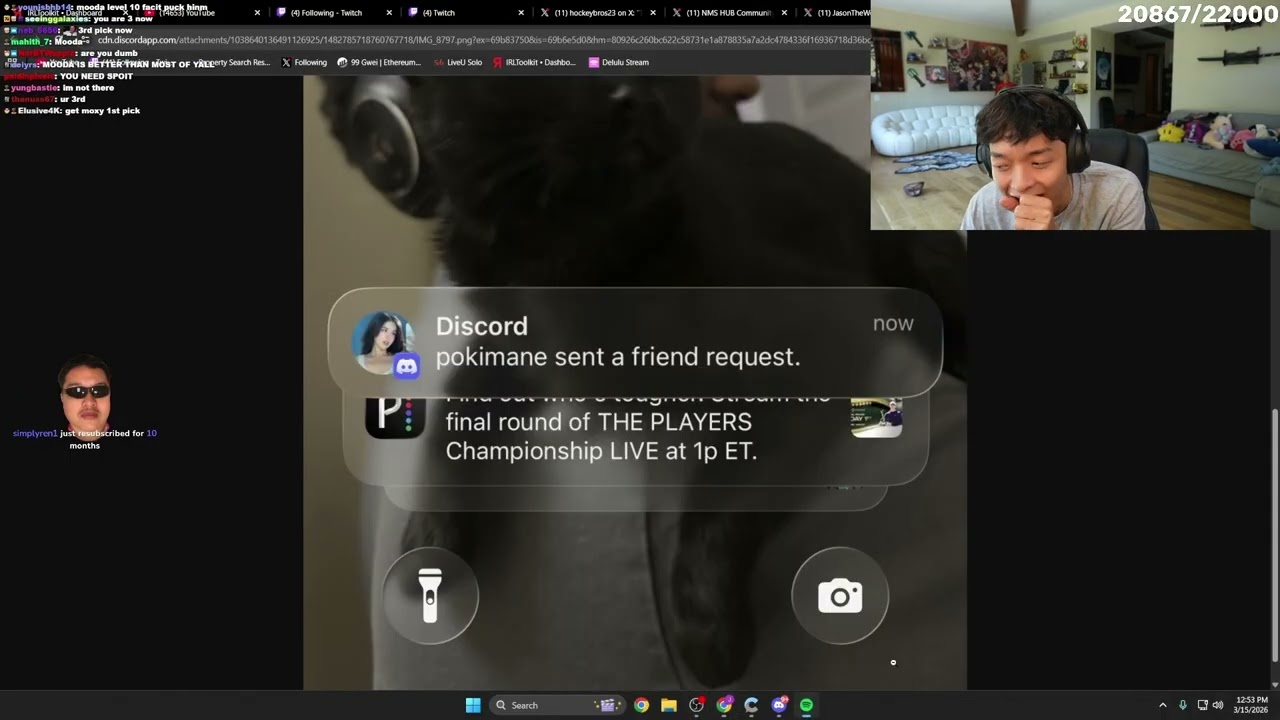The width and height of the screenshot is (1280, 720).
Task: Click the '20867/22000' counter text
Action: point(1198,14)
